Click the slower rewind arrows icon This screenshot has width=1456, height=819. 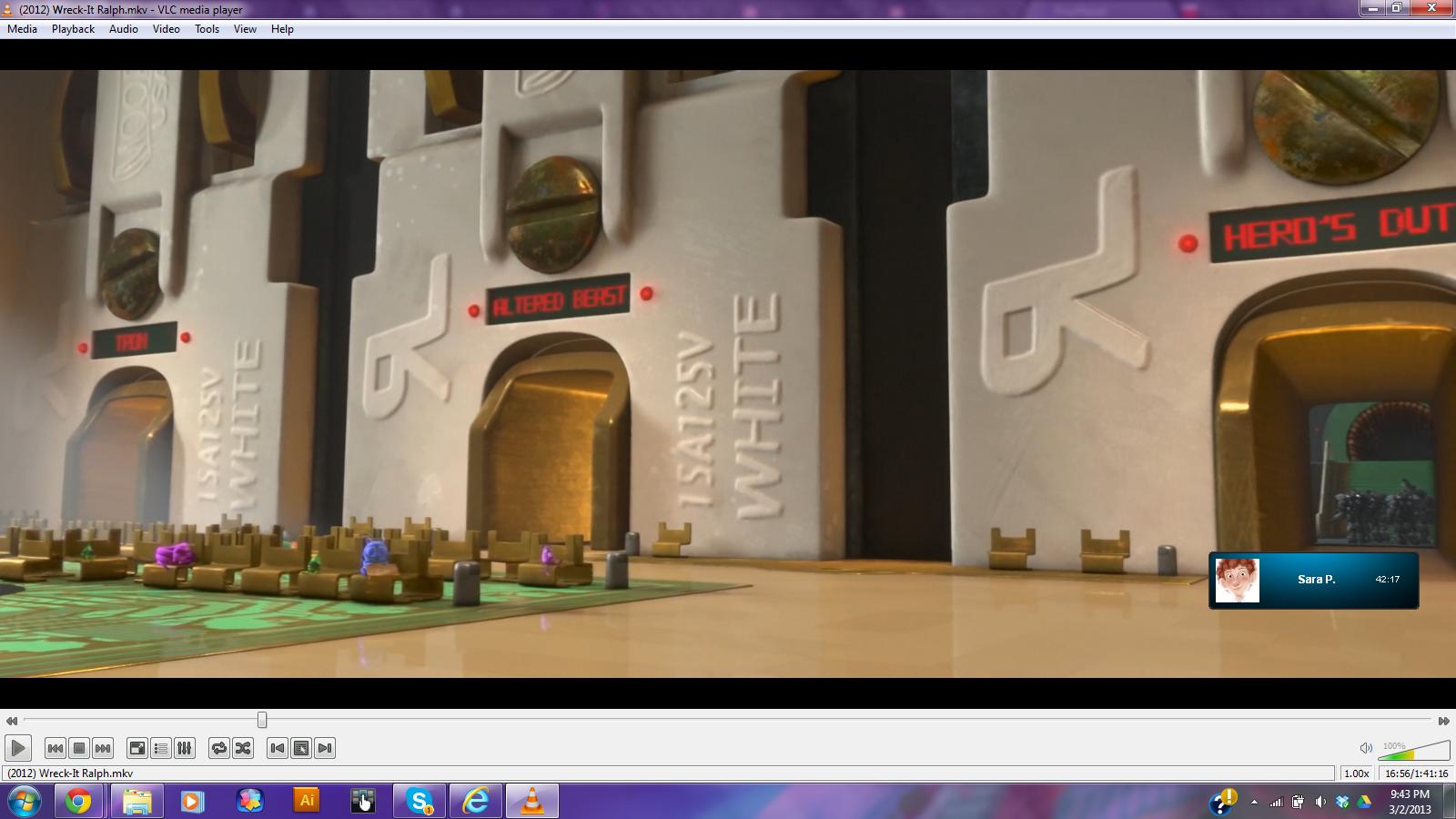pyautogui.click(x=11, y=721)
